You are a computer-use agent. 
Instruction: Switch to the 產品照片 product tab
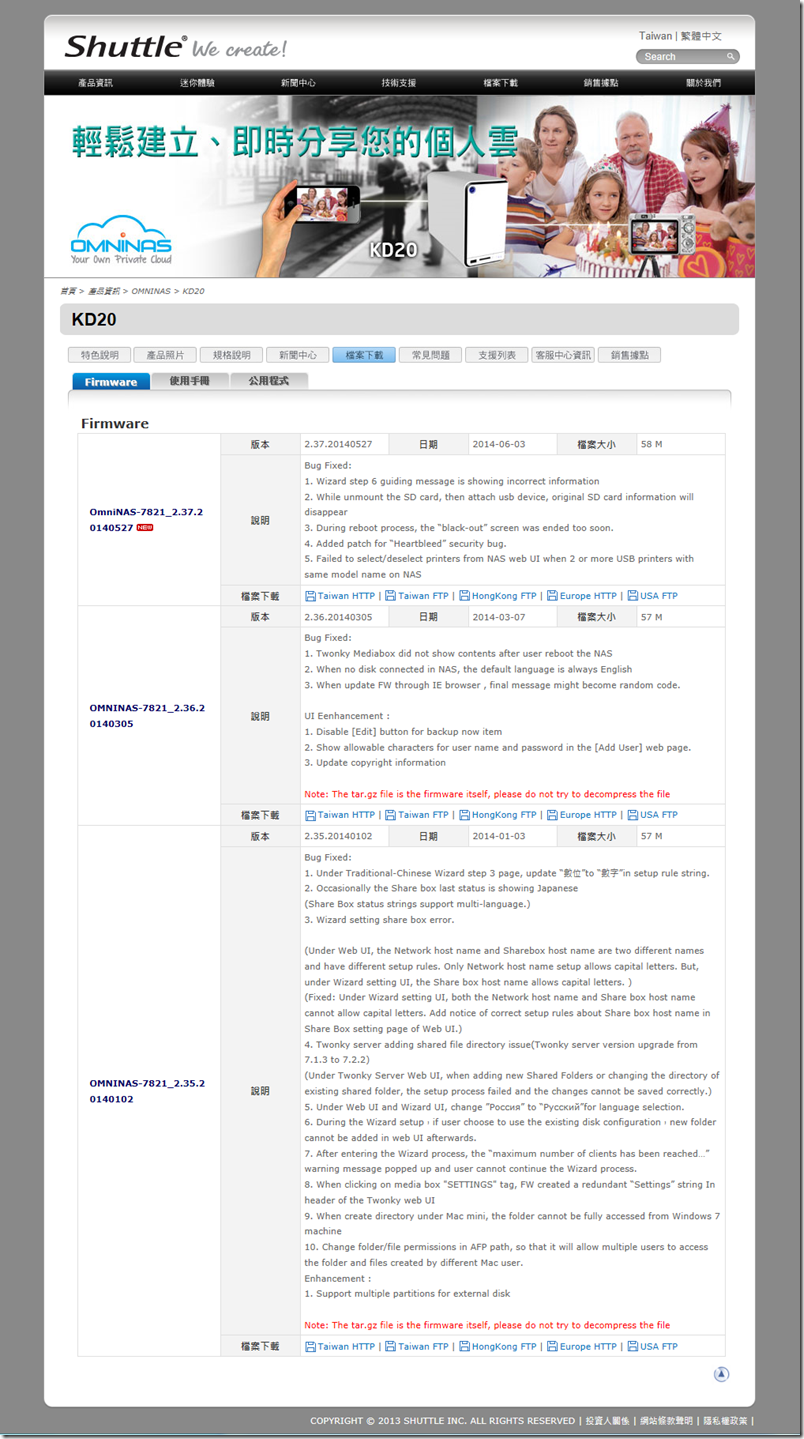pyautogui.click(x=165, y=355)
